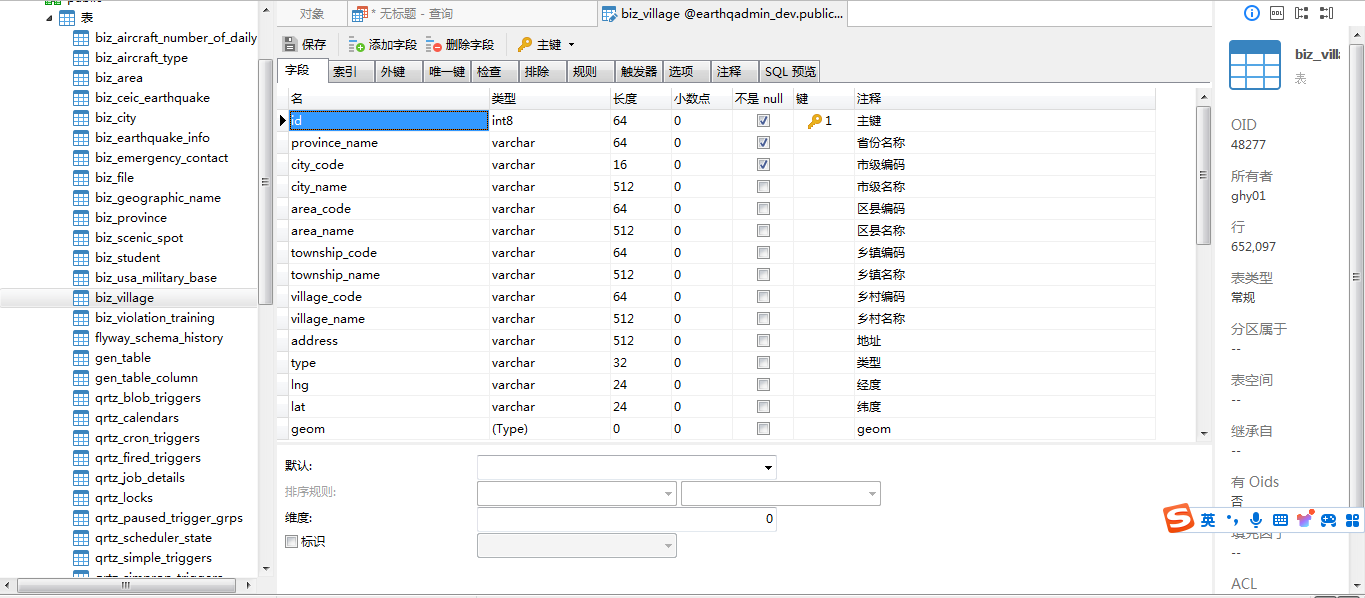1365x598 pixels.
Task: Click the (Type) cell in geom row
Action: pyautogui.click(x=550, y=429)
